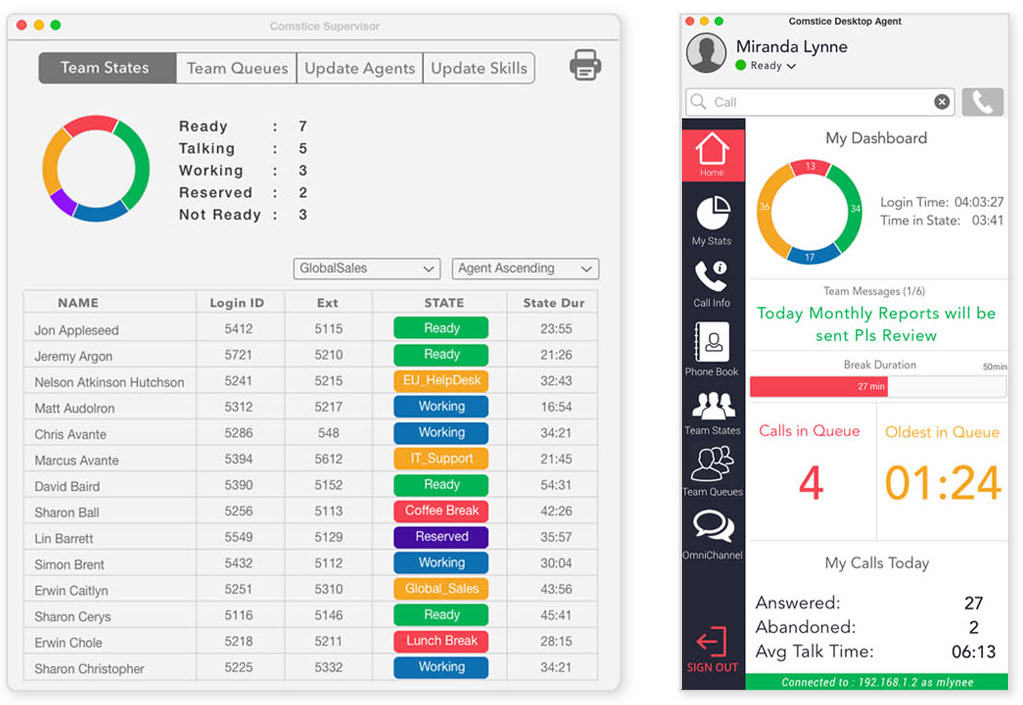The image size is (1023, 705).
Task: Click Simon Brent's Working state badge
Action: [441, 563]
